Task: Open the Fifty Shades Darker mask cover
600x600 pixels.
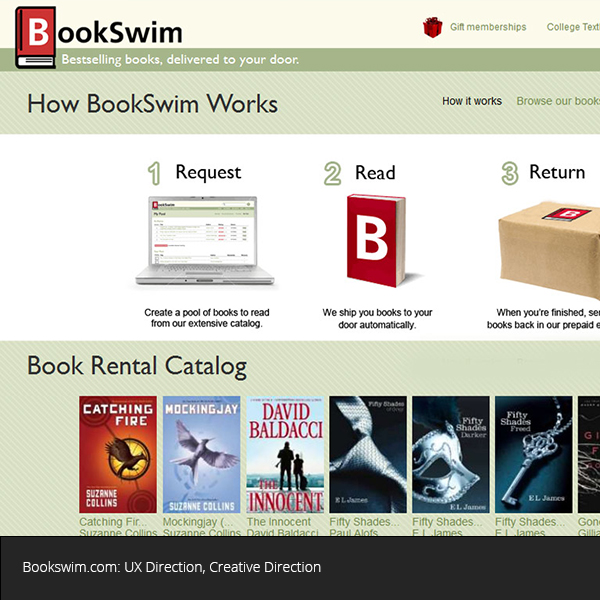Action: click(450, 455)
